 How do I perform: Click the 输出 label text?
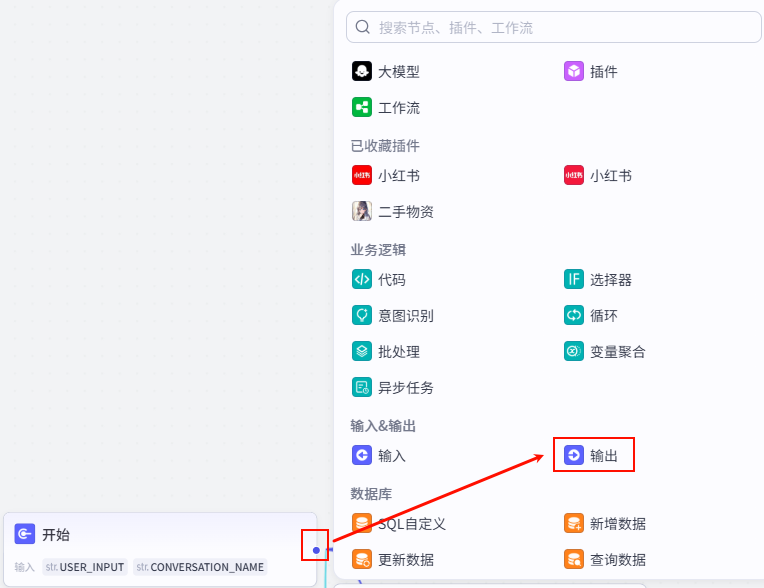click(604, 456)
